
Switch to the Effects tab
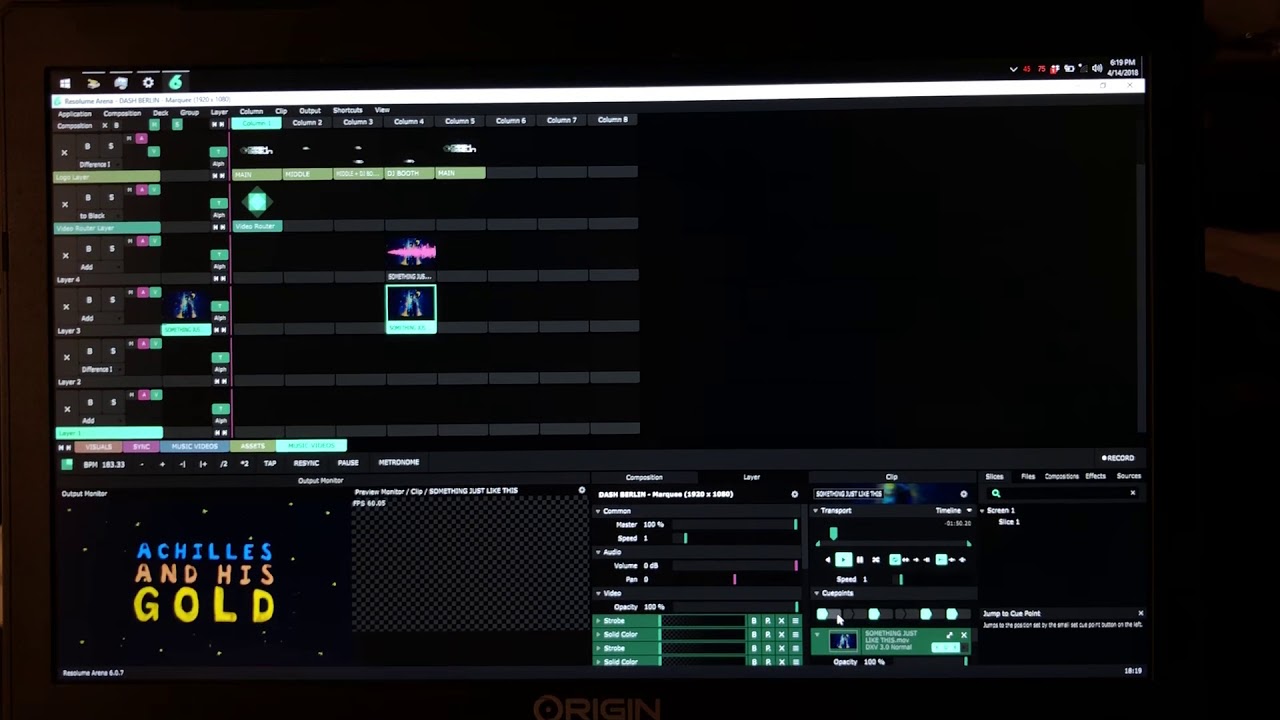(1095, 476)
